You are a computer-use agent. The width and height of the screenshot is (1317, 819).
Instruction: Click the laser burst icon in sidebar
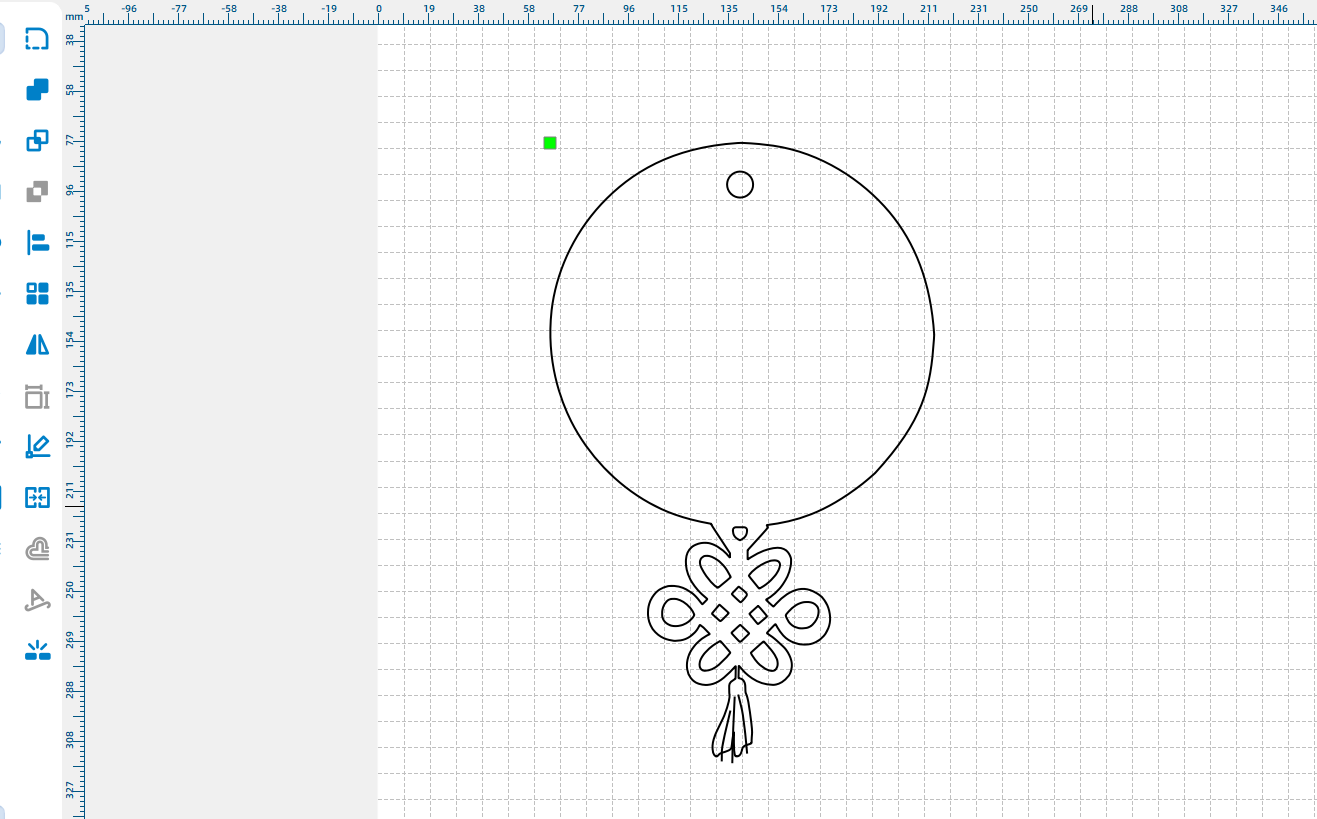[37, 651]
